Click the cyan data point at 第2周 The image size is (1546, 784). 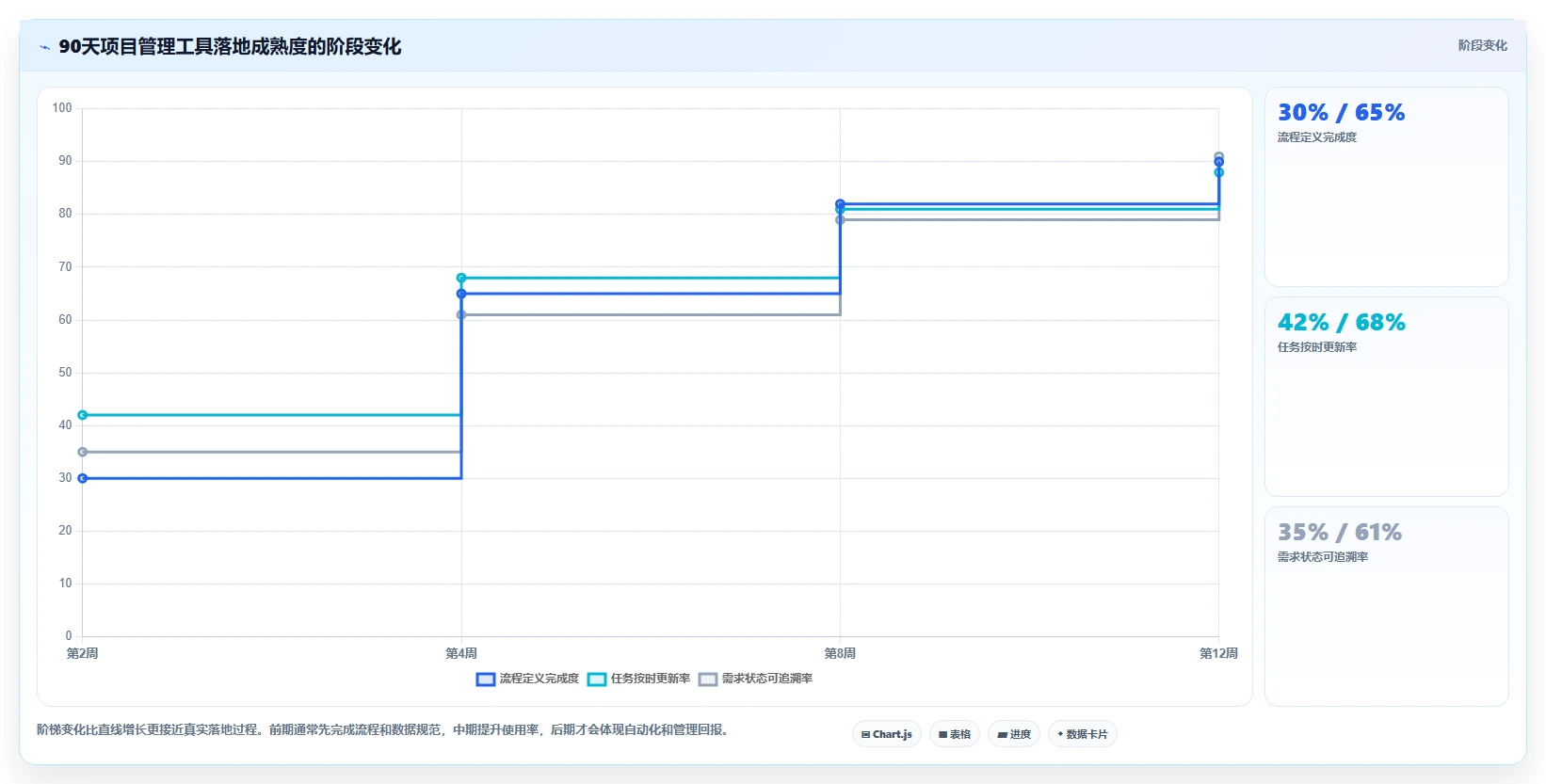coord(83,415)
